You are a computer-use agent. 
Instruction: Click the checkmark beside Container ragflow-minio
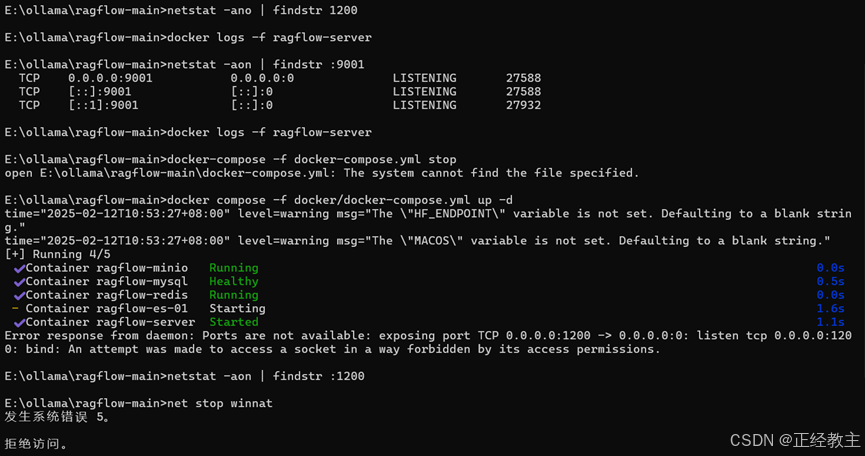coord(19,269)
